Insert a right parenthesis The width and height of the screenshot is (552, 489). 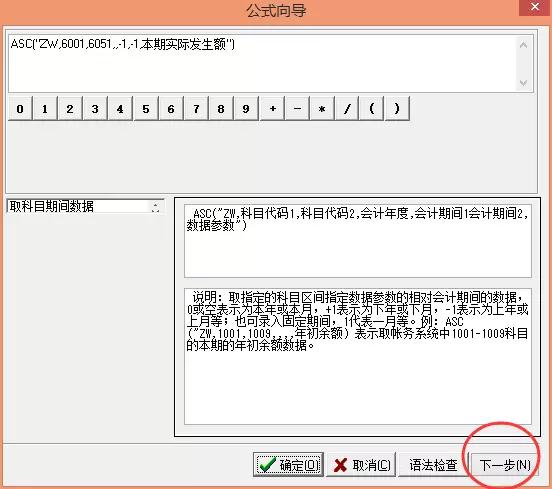[x=397, y=108]
